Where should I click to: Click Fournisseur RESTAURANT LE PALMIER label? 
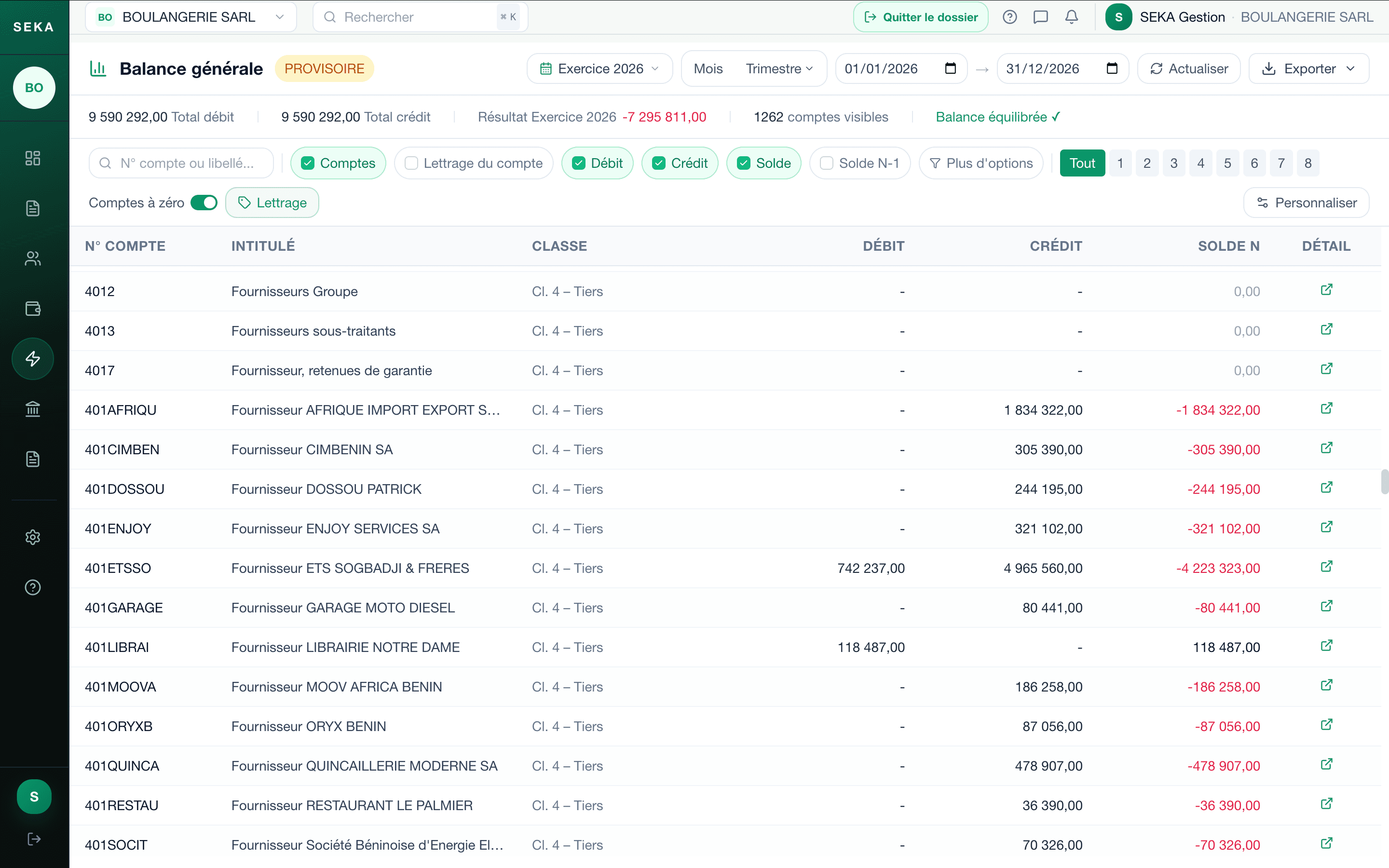(352, 805)
